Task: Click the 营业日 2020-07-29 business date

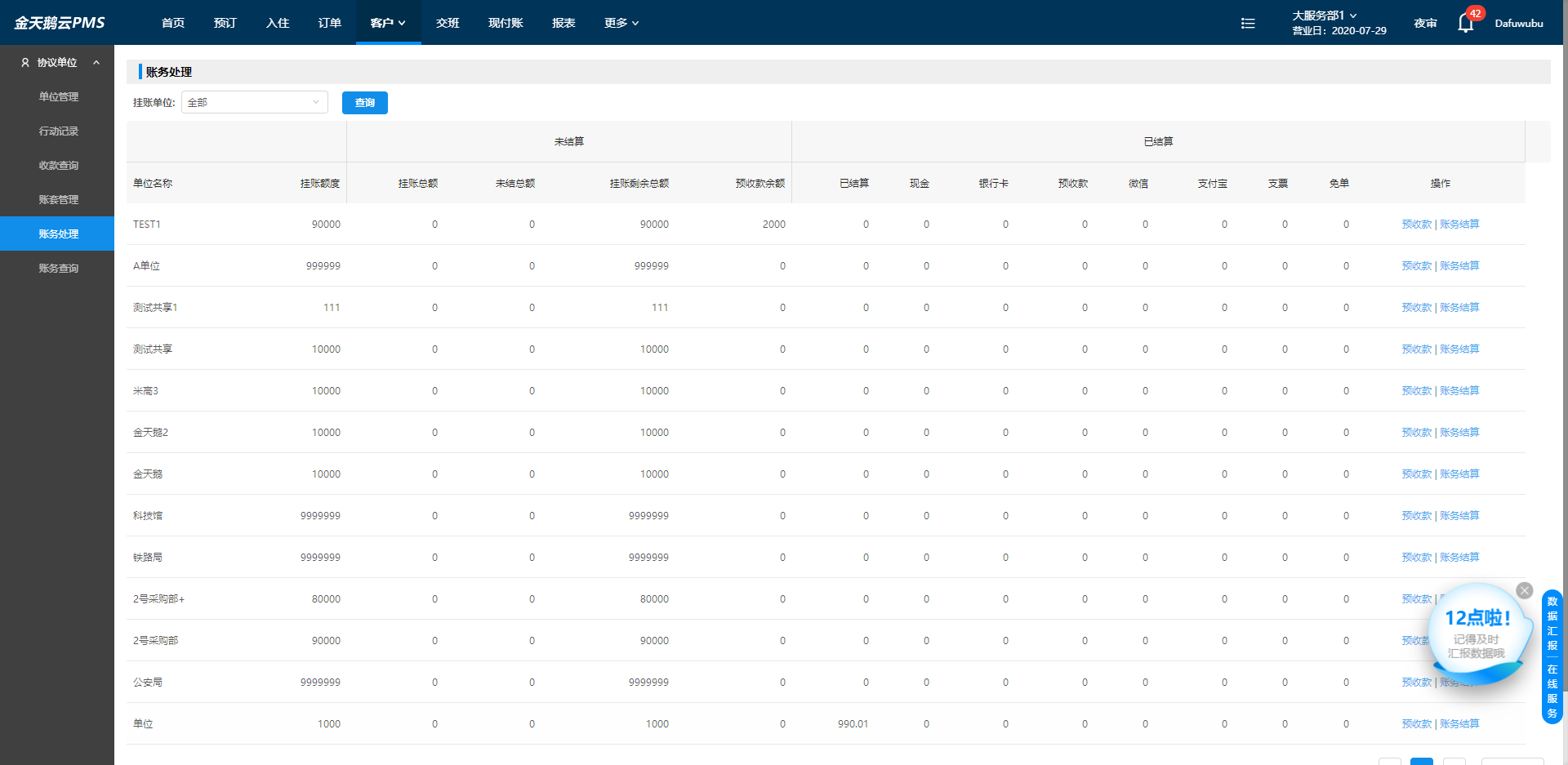Action: 1339,31
